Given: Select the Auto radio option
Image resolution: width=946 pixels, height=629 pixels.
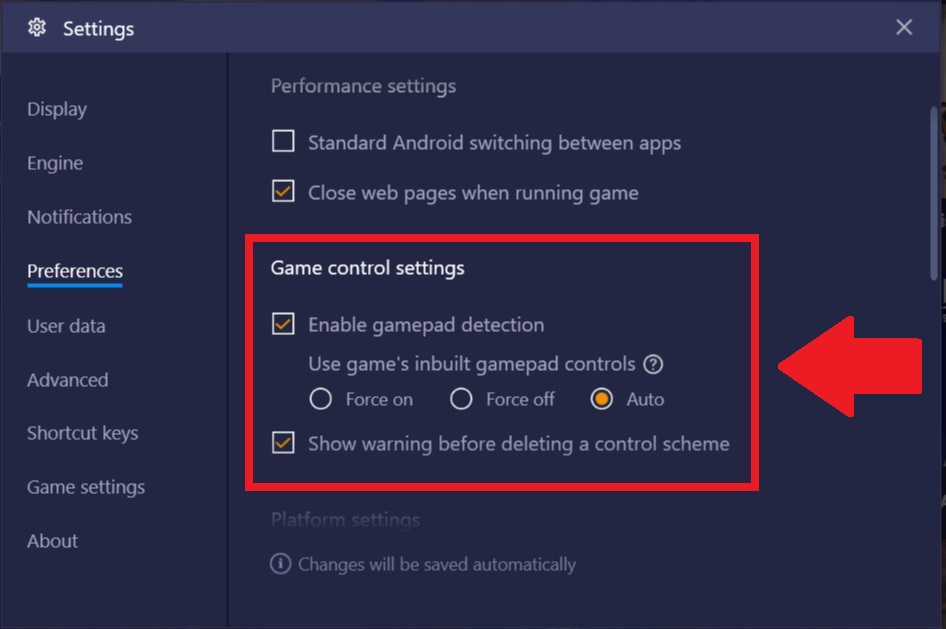Looking at the screenshot, I should pyautogui.click(x=602, y=399).
